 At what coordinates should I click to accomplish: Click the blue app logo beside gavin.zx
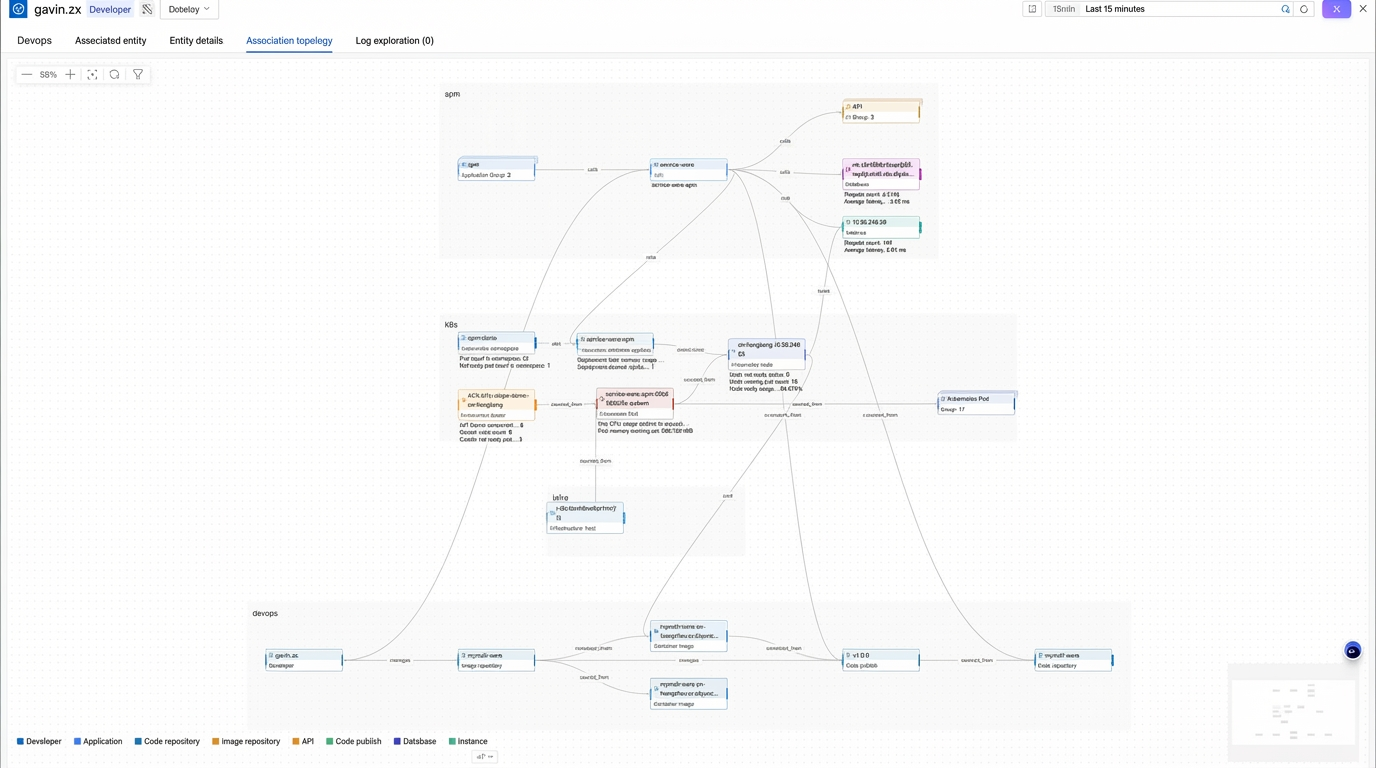point(18,9)
